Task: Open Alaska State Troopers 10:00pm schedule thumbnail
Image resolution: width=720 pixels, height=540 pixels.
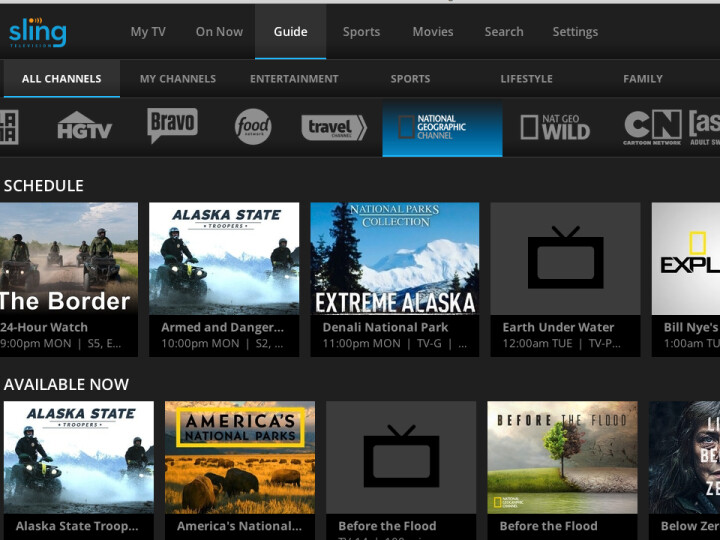Action: [224, 259]
